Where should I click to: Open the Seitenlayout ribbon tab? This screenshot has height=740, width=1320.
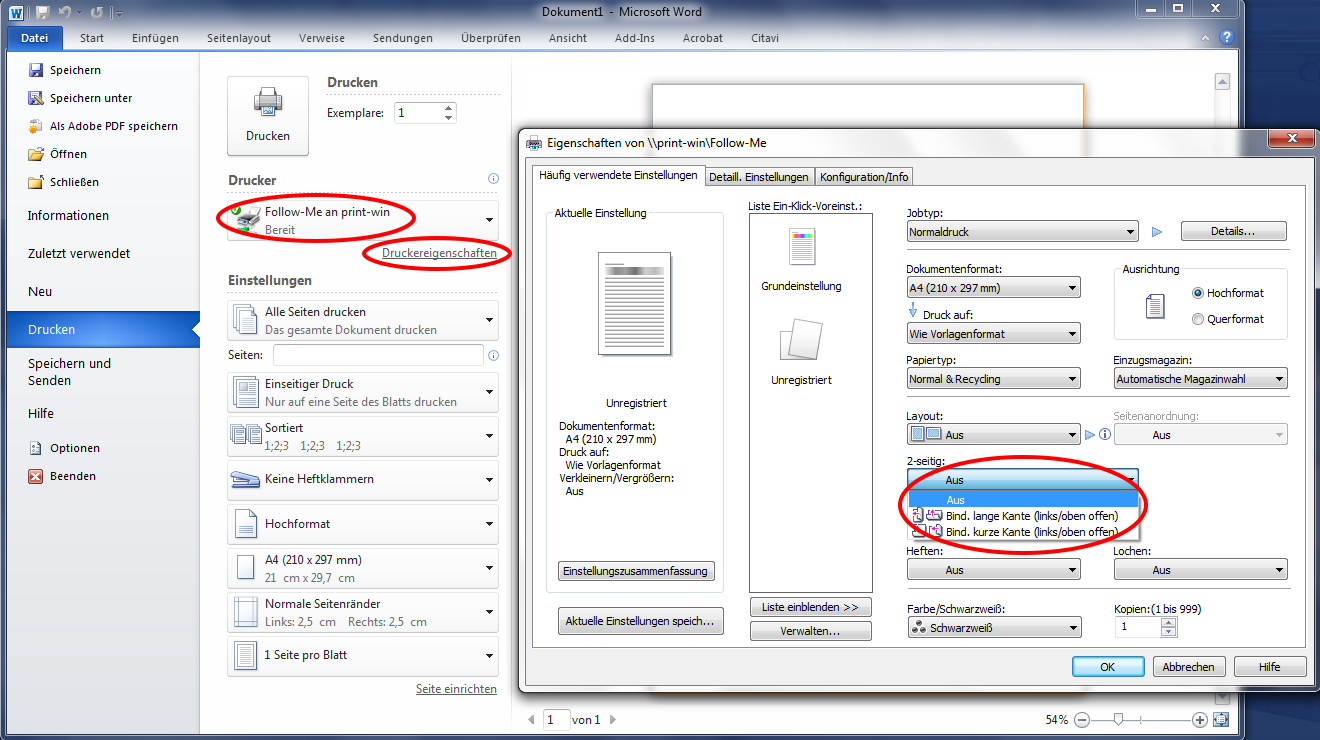tap(239, 38)
